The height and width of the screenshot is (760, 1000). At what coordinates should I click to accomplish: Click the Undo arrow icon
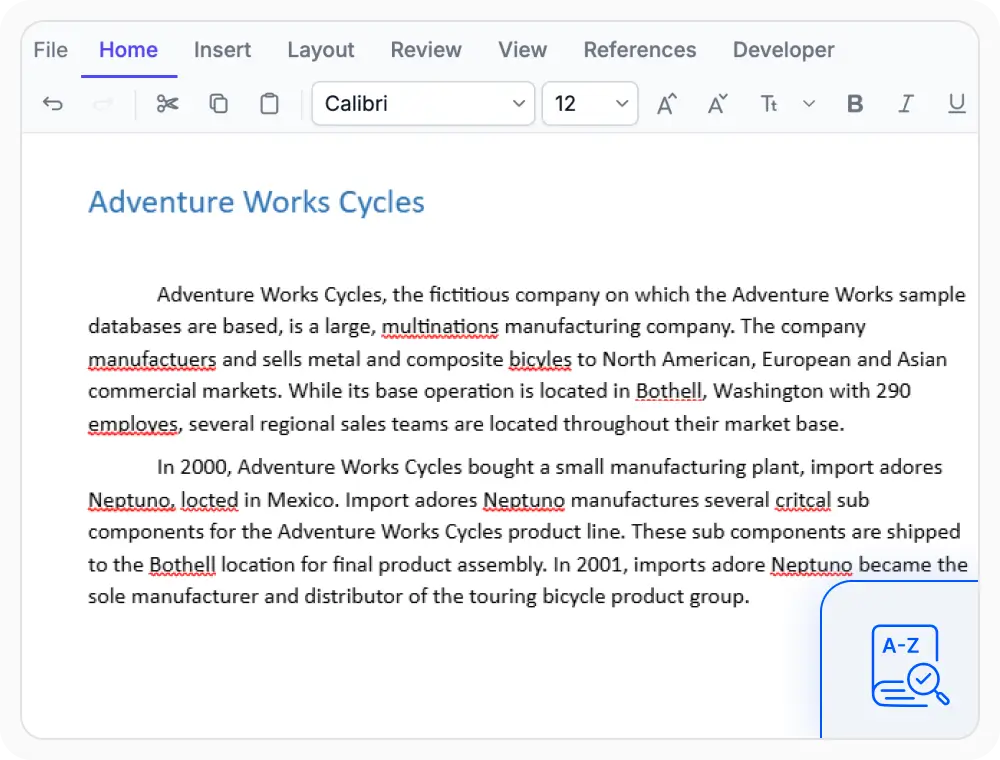coord(53,103)
